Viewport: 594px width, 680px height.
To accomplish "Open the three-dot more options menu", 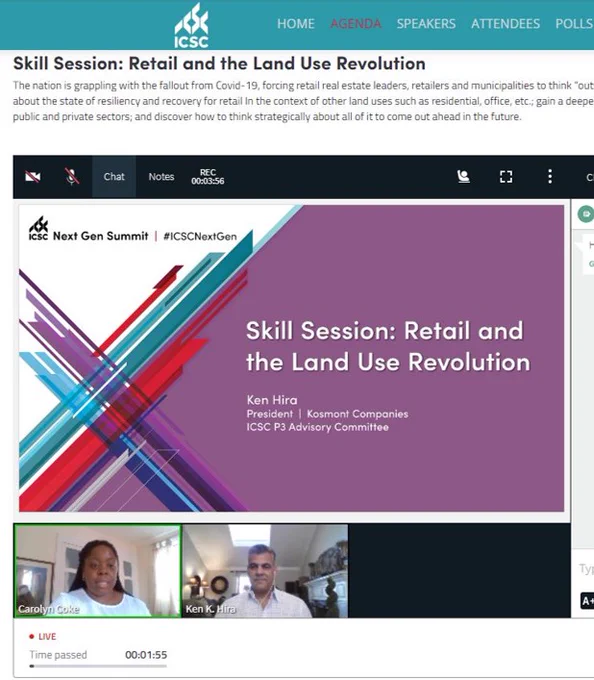I will (x=550, y=177).
